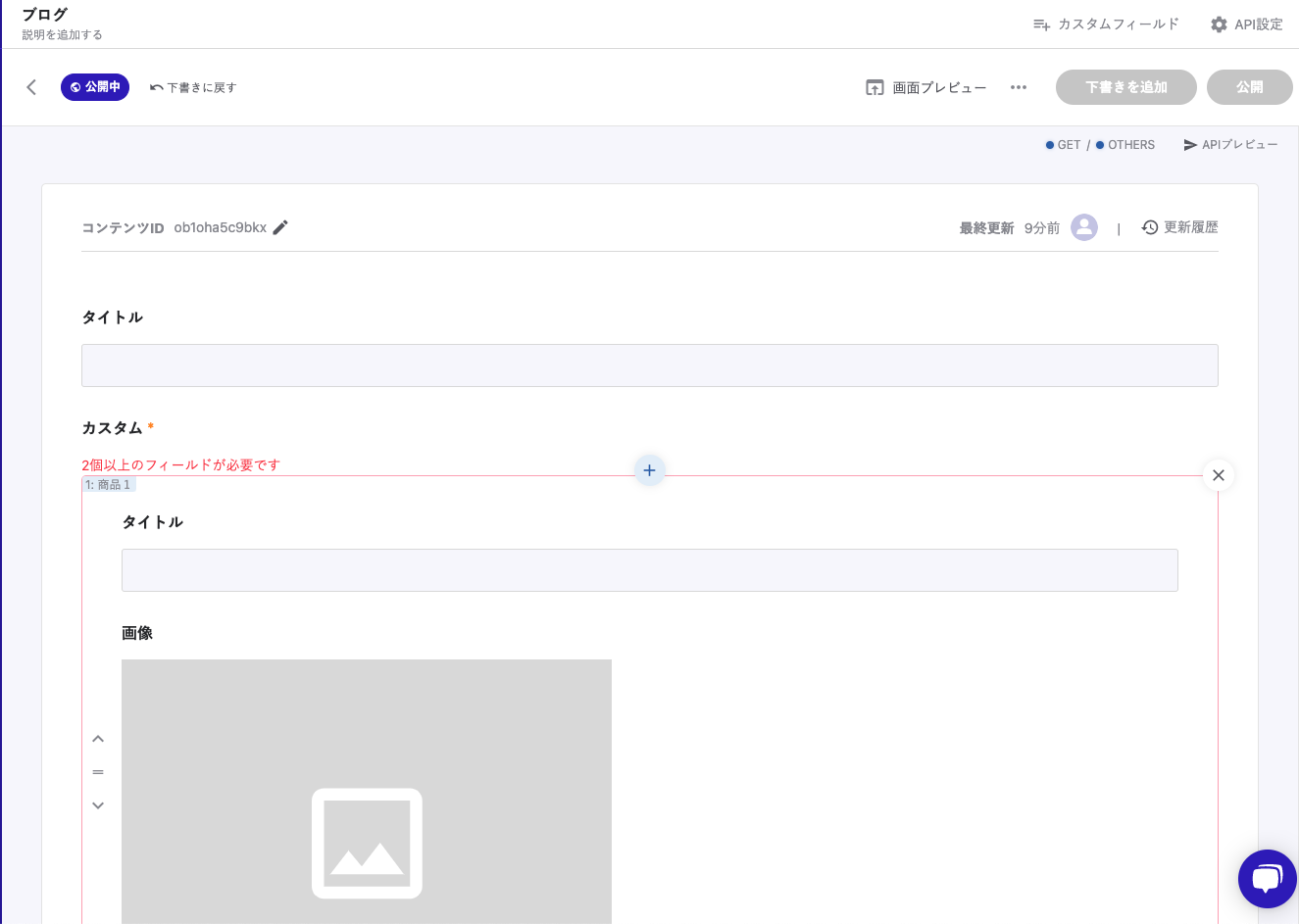Click the user avatar icon
This screenshot has height=924, width=1299.
[1083, 227]
